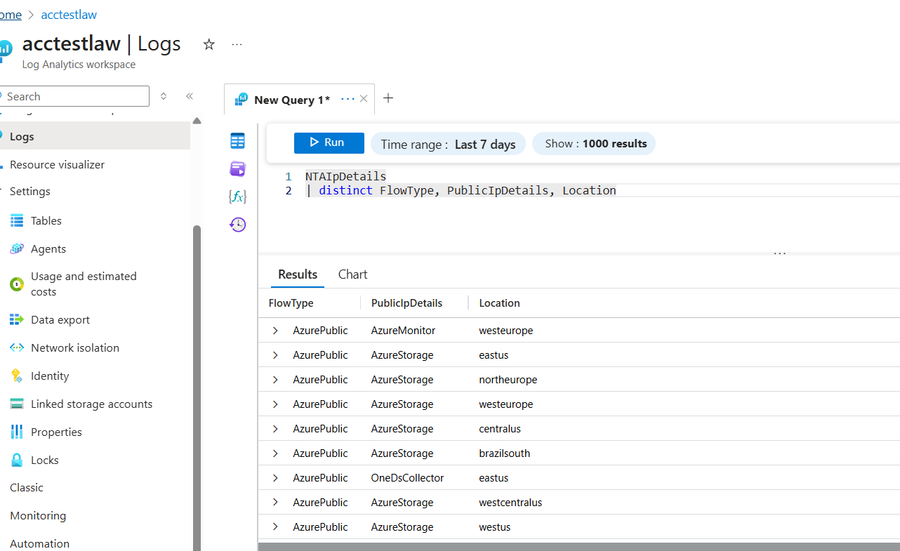Open the functions fx icon in query sidebar
The width and height of the screenshot is (900, 551).
(x=238, y=196)
